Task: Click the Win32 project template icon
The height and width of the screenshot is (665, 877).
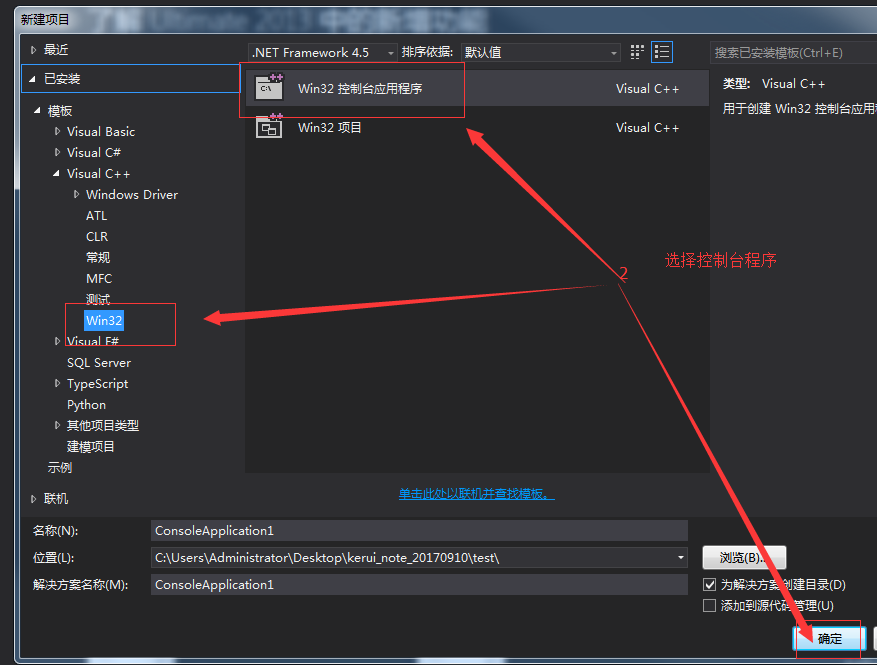Action: coord(269,127)
